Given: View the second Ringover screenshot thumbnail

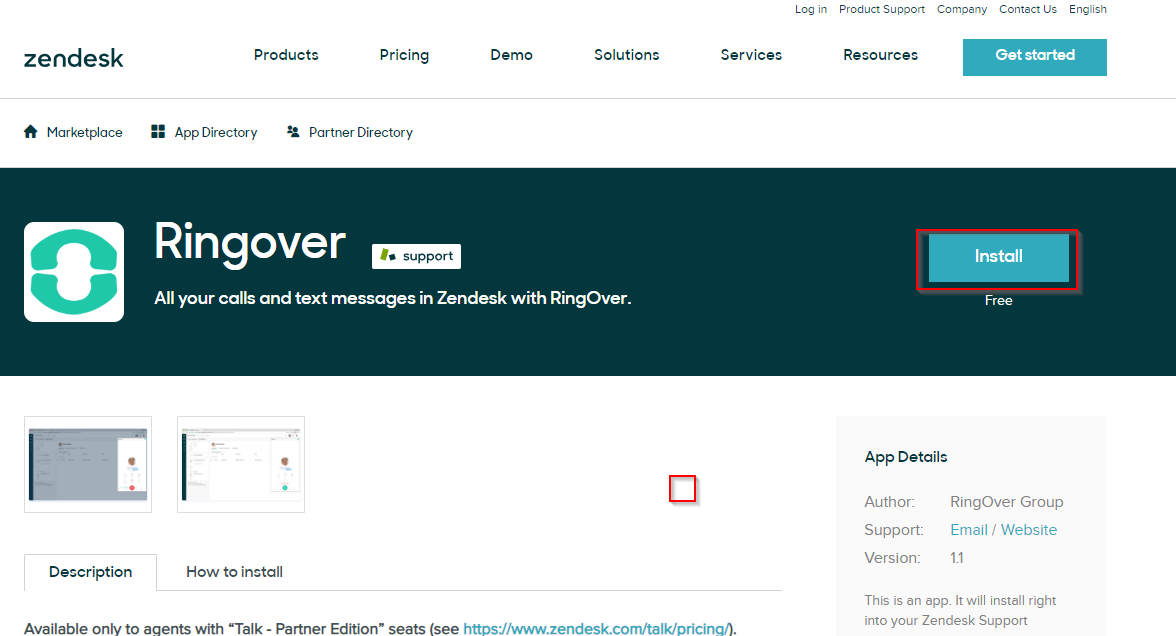Looking at the screenshot, I should coord(241,464).
